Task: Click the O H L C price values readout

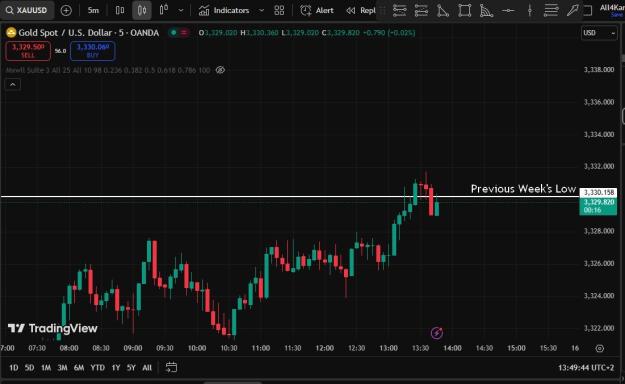Action: [307, 33]
